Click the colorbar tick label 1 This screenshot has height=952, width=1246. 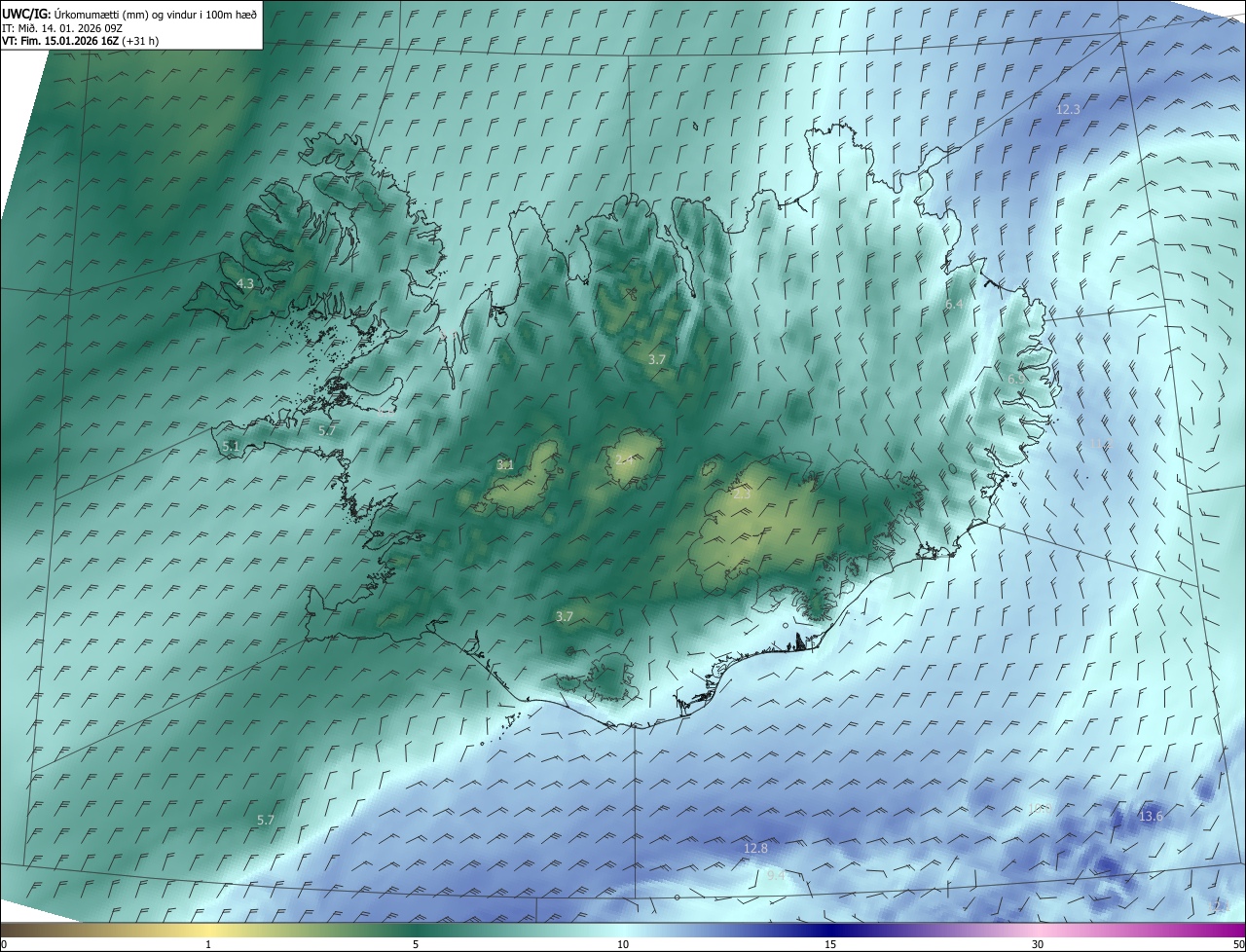(208, 944)
